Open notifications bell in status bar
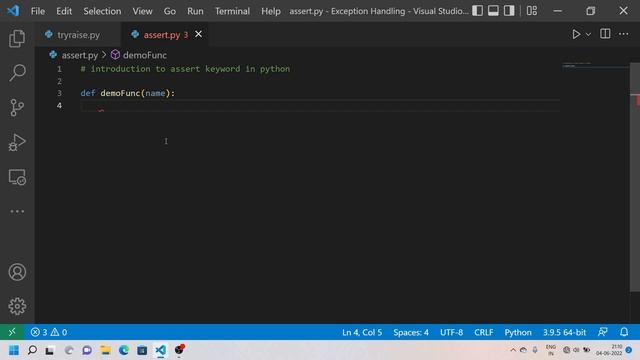The width and height of the screenshot is (640, 360). pyautogui.click(x=624, y=332)
